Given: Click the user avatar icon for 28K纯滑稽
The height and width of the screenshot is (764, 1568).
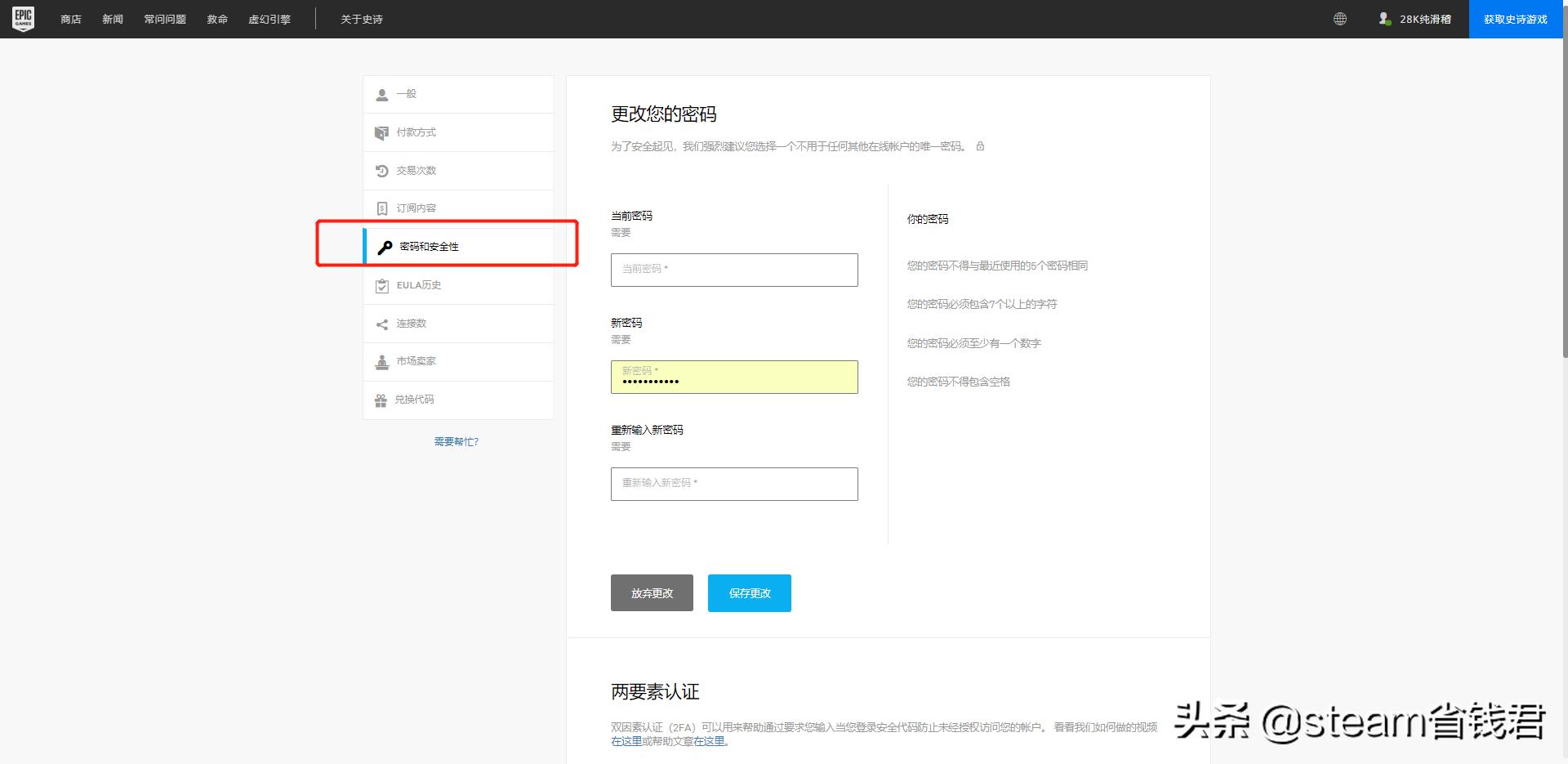Looking at the screenshot, I should pos(1384,18).
